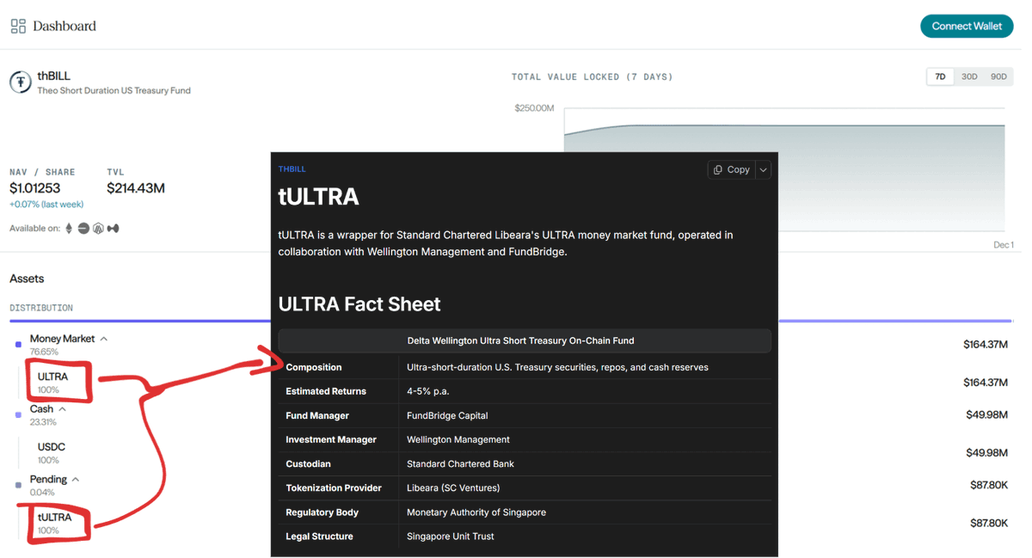Click the copy icon in the tULTRA panel
This screenshot has width=1032, height=558.
(x=718, y=170)
